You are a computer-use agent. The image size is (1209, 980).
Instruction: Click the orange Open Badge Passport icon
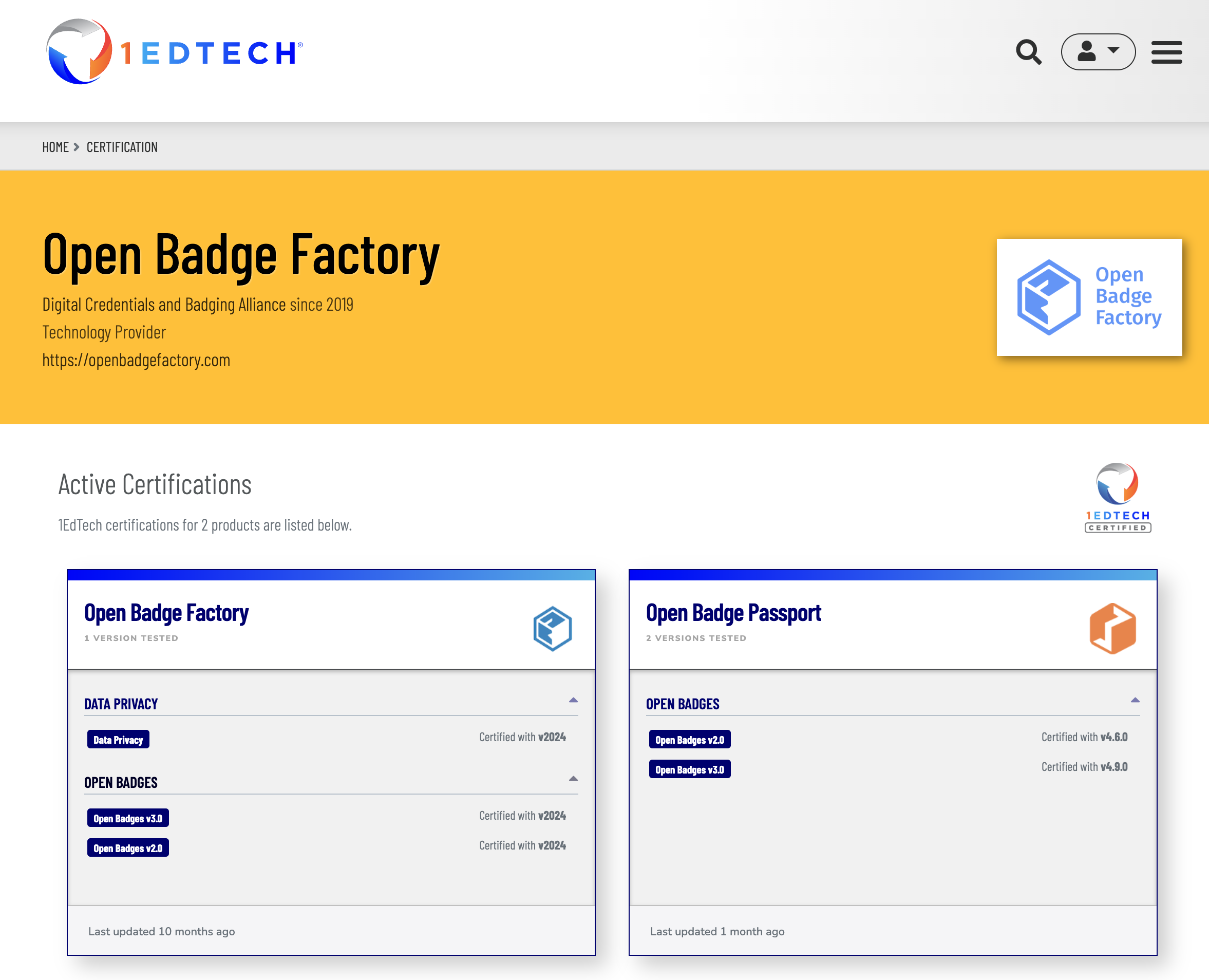pos(1112,628)
